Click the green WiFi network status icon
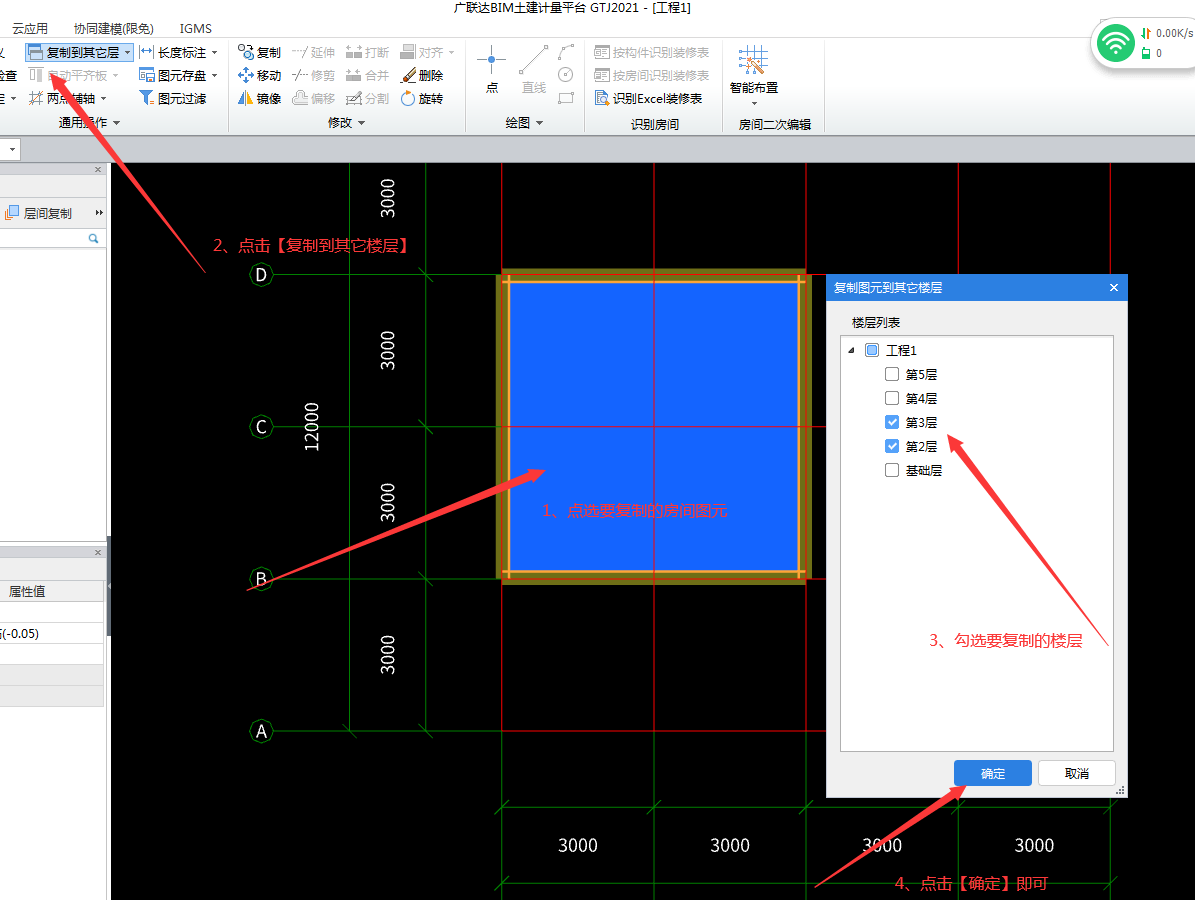This screenshot has width=1195, height=900. (x=1115, y=43)
